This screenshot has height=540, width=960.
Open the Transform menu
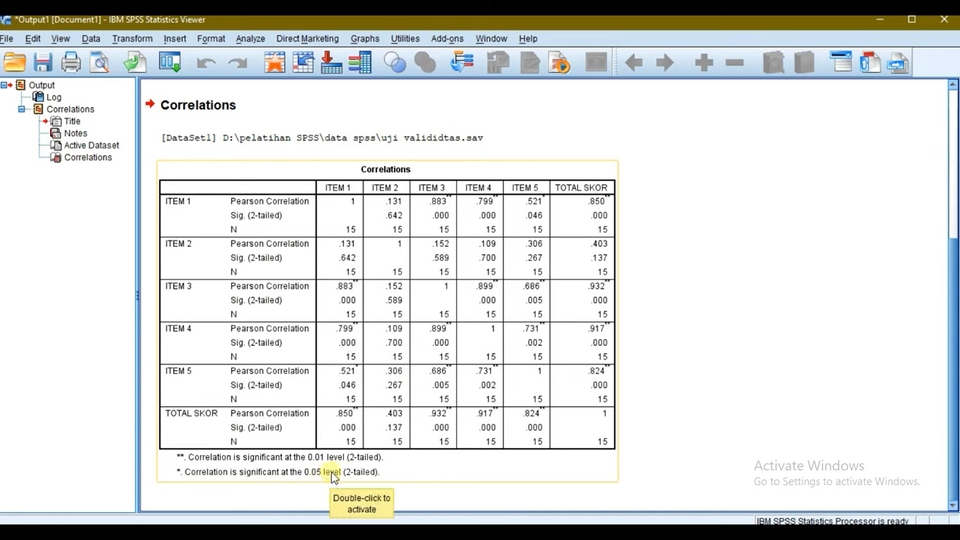pyautogui.click(x=132, y=39)
